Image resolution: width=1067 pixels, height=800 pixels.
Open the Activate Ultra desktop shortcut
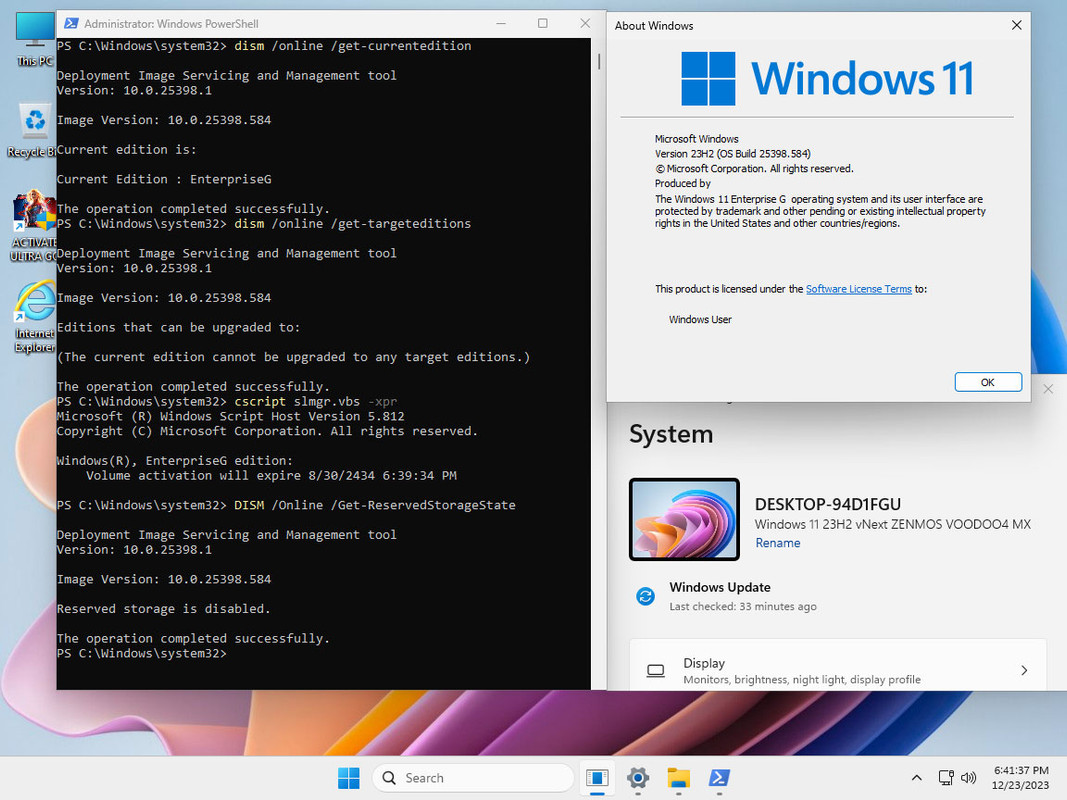(34, 227)
